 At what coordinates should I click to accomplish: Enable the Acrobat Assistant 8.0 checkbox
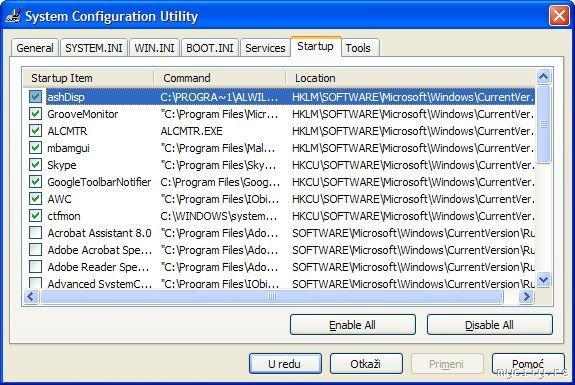click(x=35, y=232)
